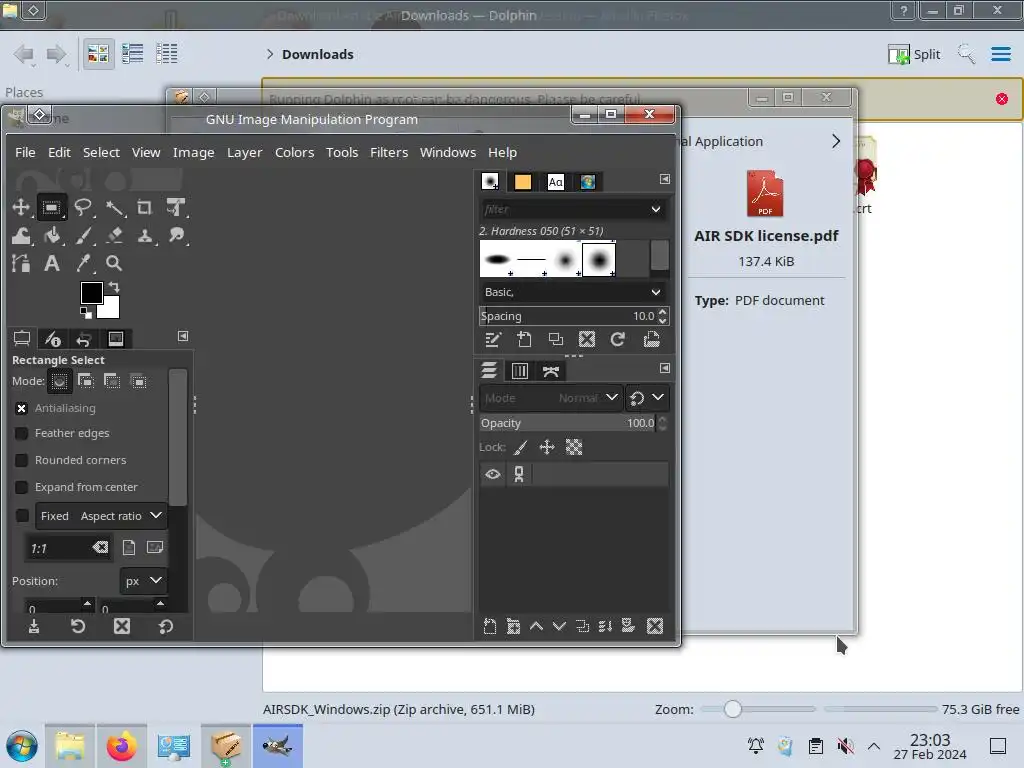Open Dolphin hamburger menu
This screenshot has width=1024, height=768.
pyautogui.click(x=1000, y=54)
